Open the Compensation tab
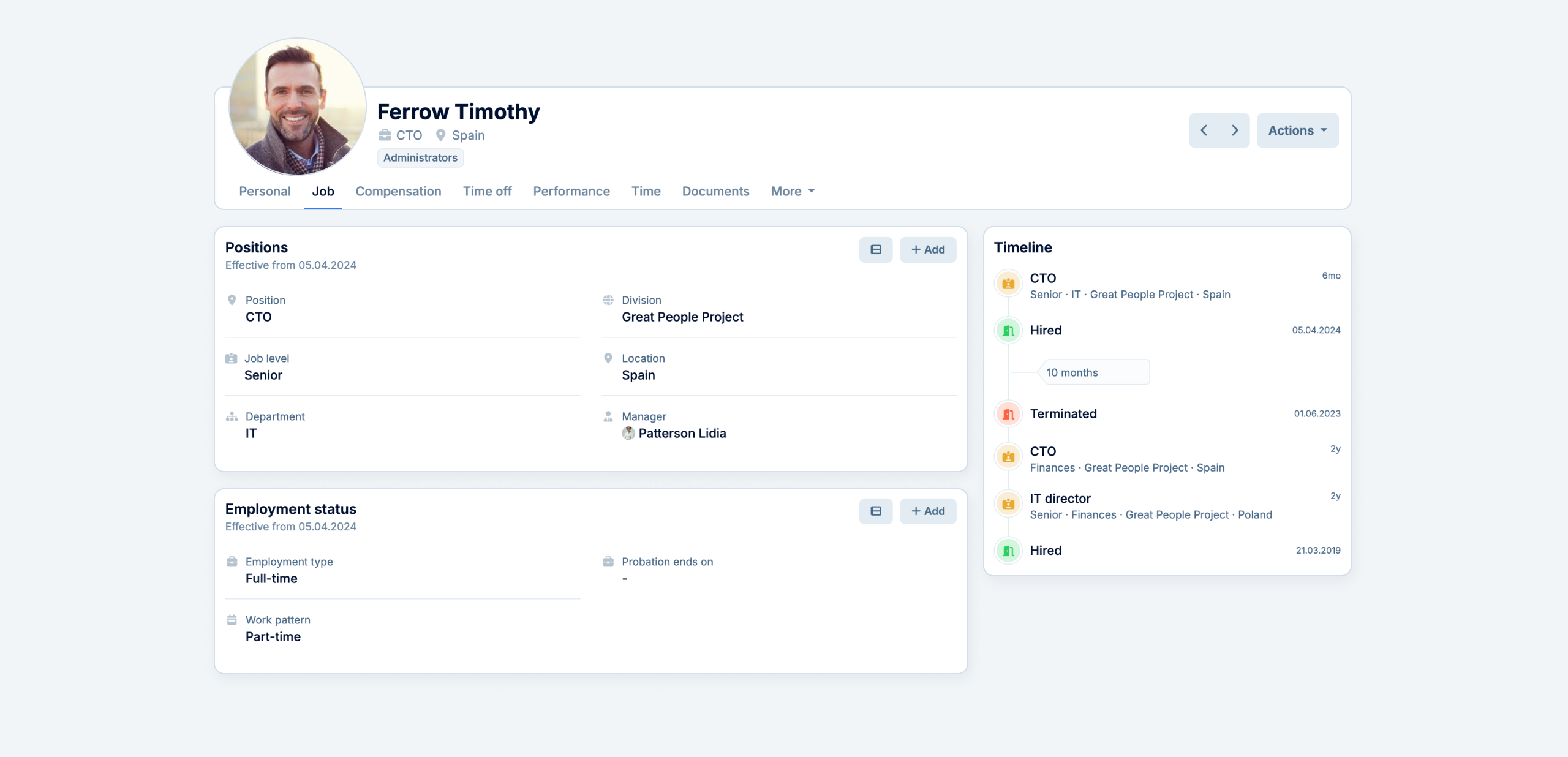Viewport: 1568px width, 757px height. pos(398,191)
